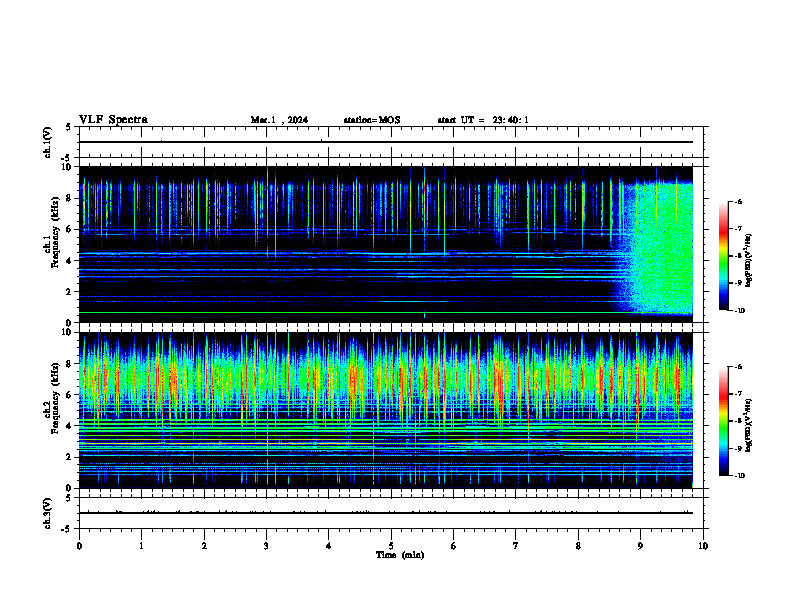Click time axis tick label "8"
This screenshot has height=612, width=792.
tap(578, 546)
